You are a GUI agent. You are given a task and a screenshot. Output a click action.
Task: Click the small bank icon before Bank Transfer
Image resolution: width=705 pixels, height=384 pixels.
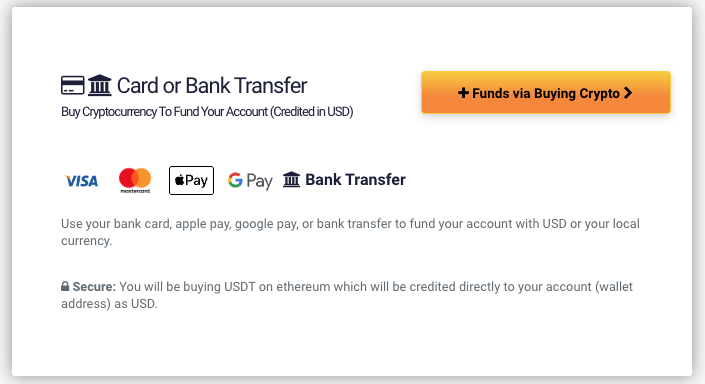[291, 179]
